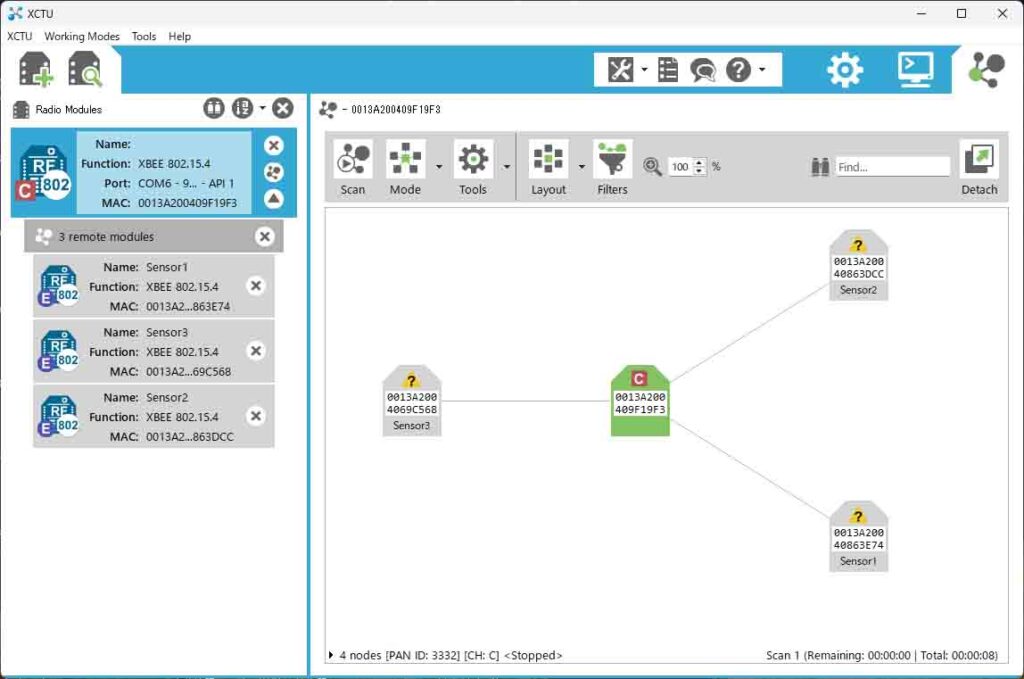Image resolution: width=1024 pixels, height=679 pixels.
Task: Select the Sensor1 remote module
Action: pyautogui.click(x=153, y=286)
